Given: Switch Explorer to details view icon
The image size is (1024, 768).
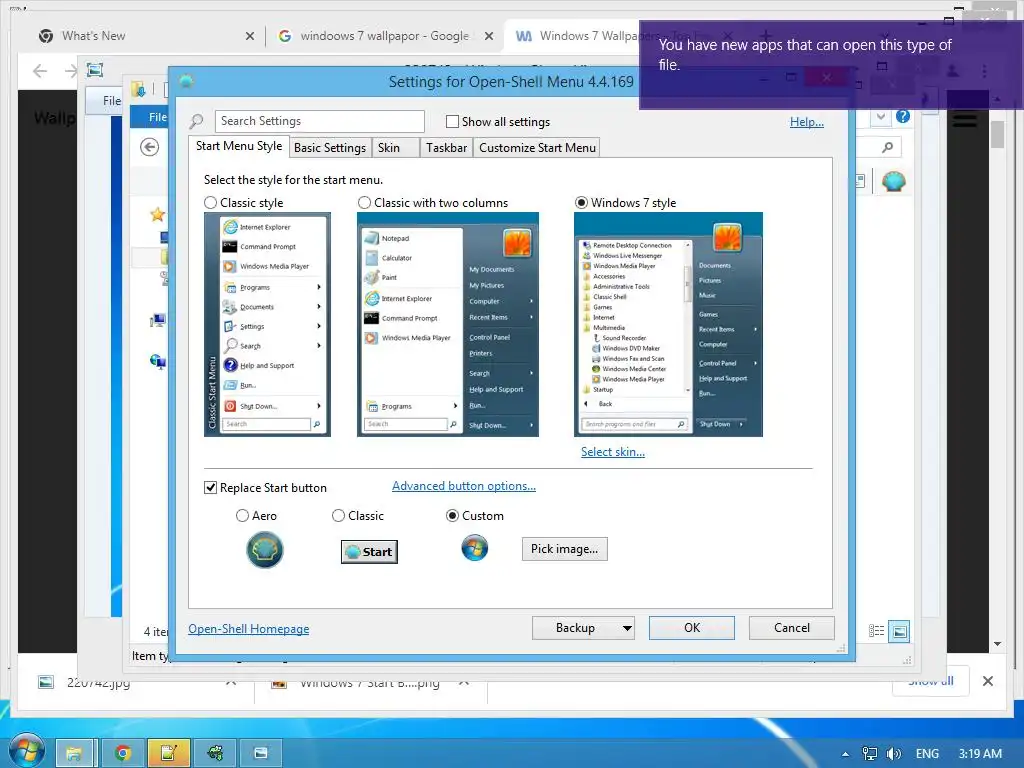Looking at the screenshot, I should [x=876, y=631].
